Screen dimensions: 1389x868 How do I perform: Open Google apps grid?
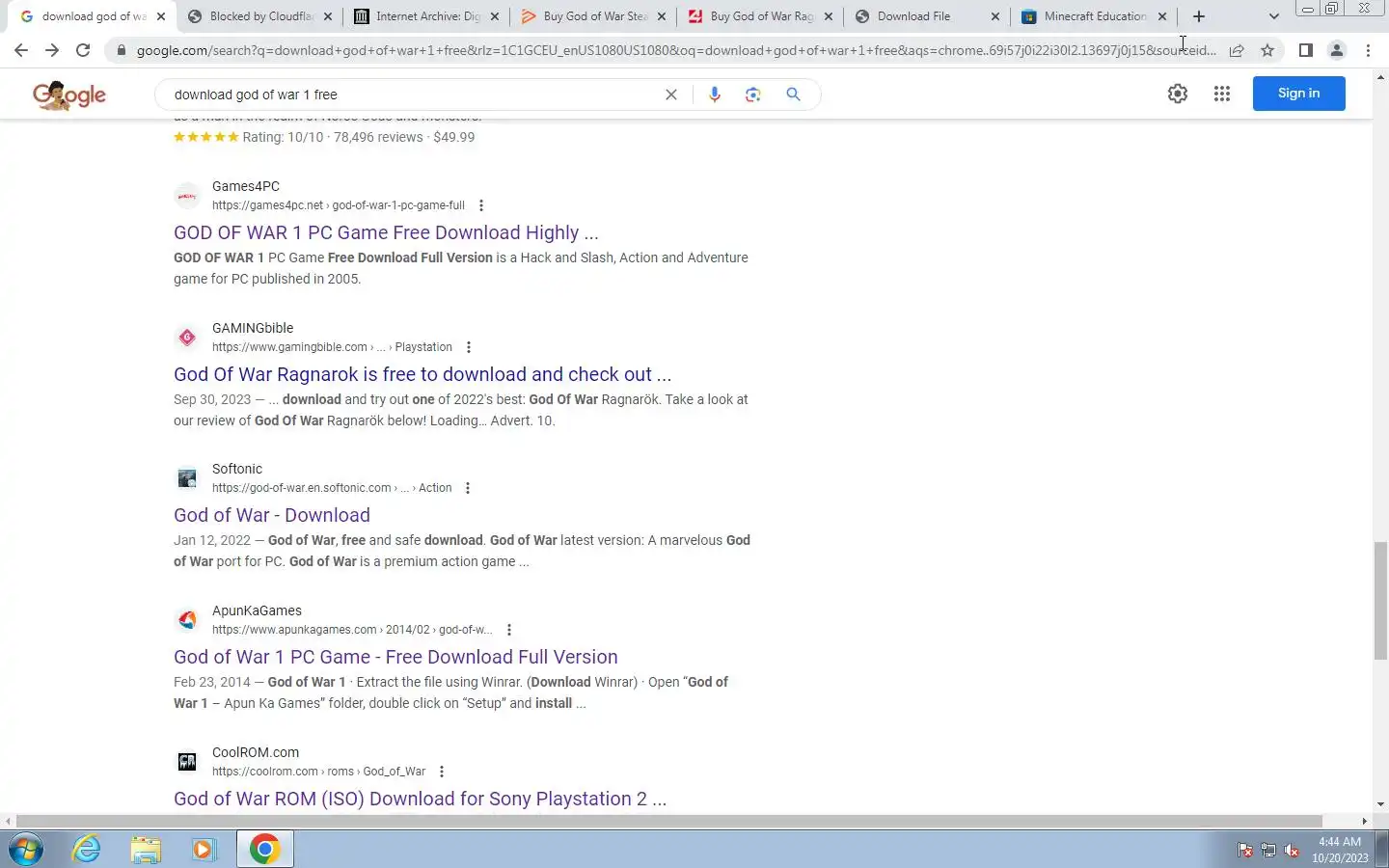1222,94
